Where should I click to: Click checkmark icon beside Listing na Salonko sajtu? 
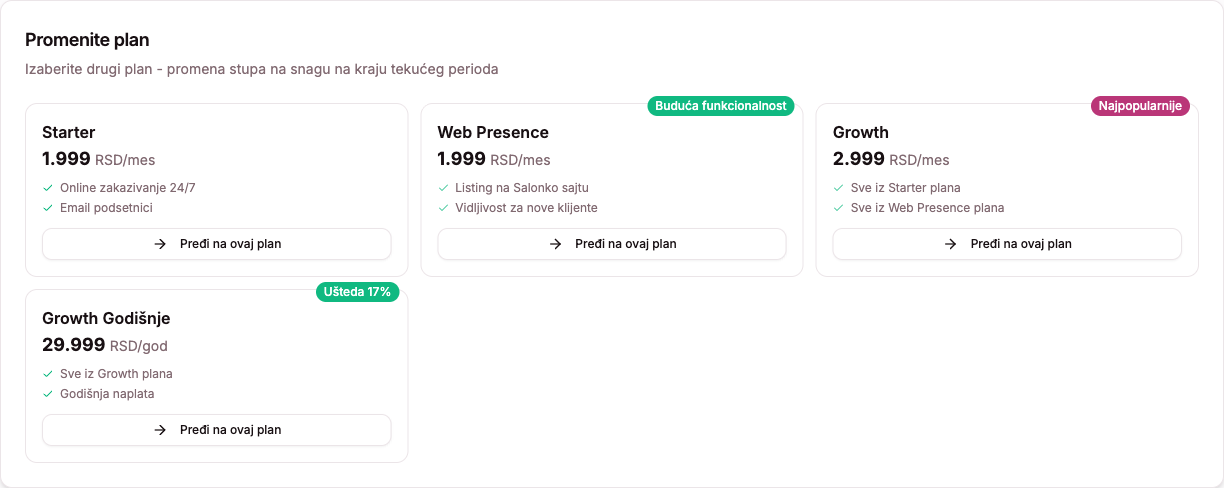click(443, 188)
